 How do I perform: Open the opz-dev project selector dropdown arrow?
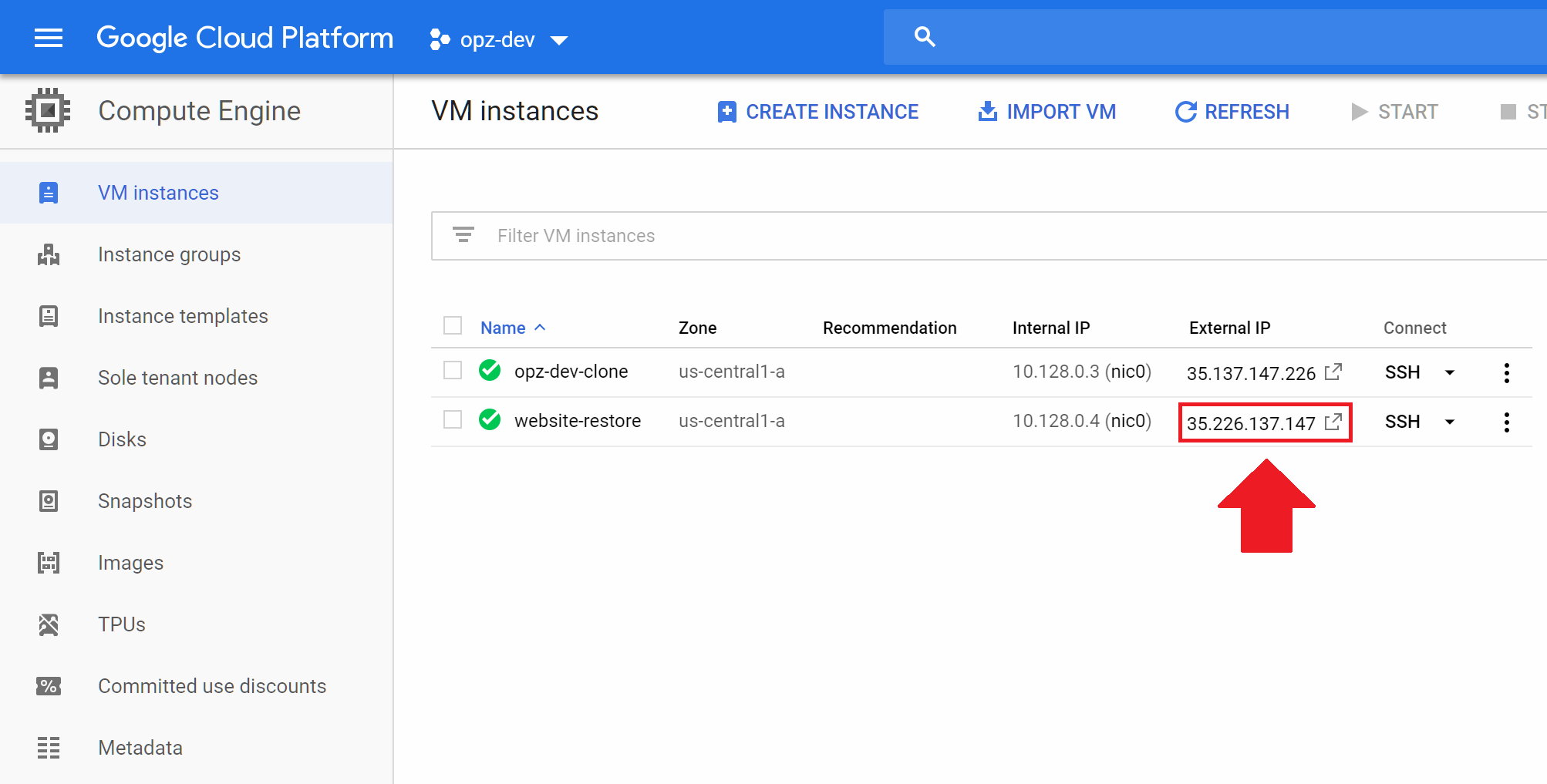559,40
